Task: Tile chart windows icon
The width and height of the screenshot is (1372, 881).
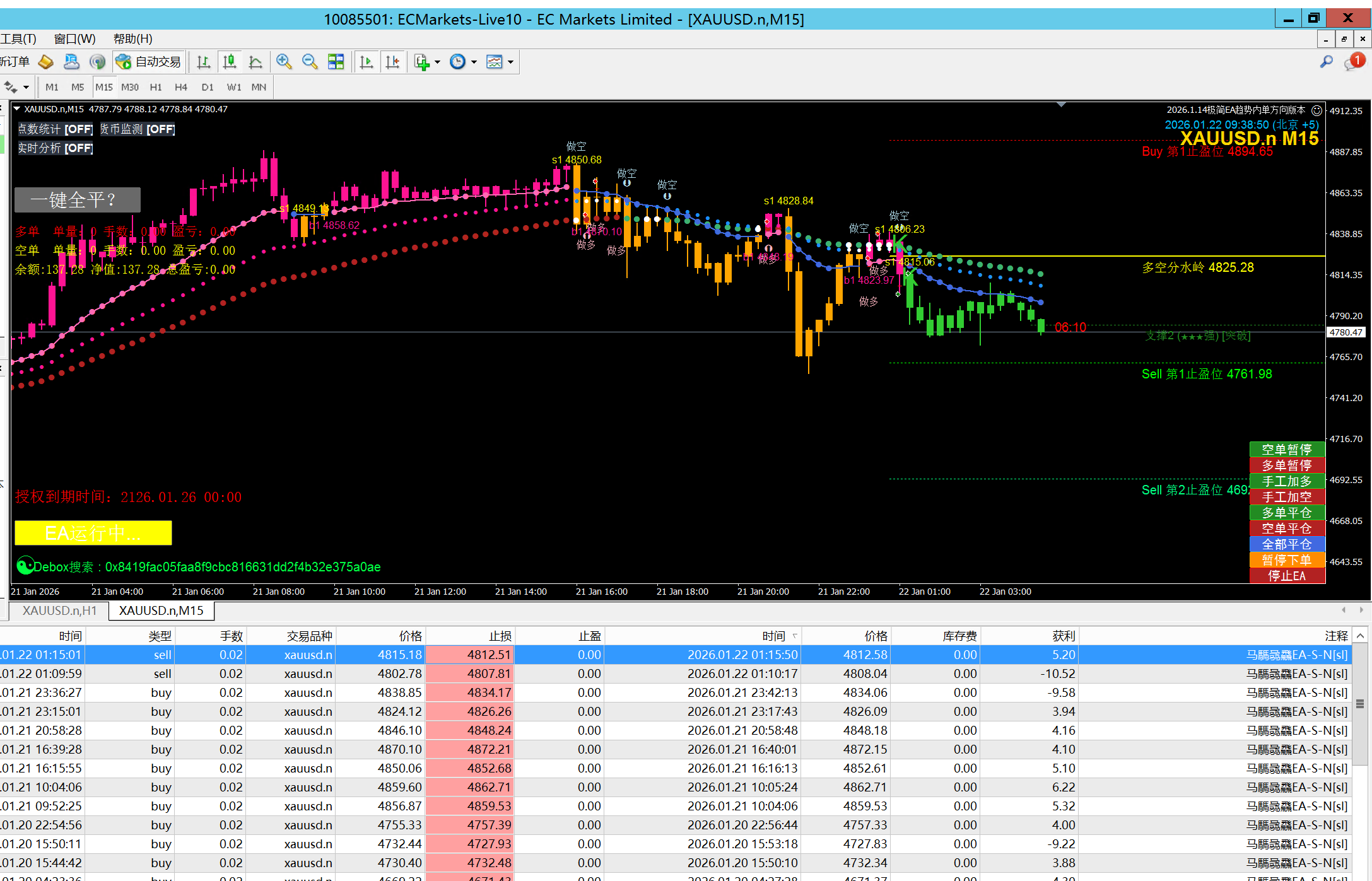Action: pos(336,62)
